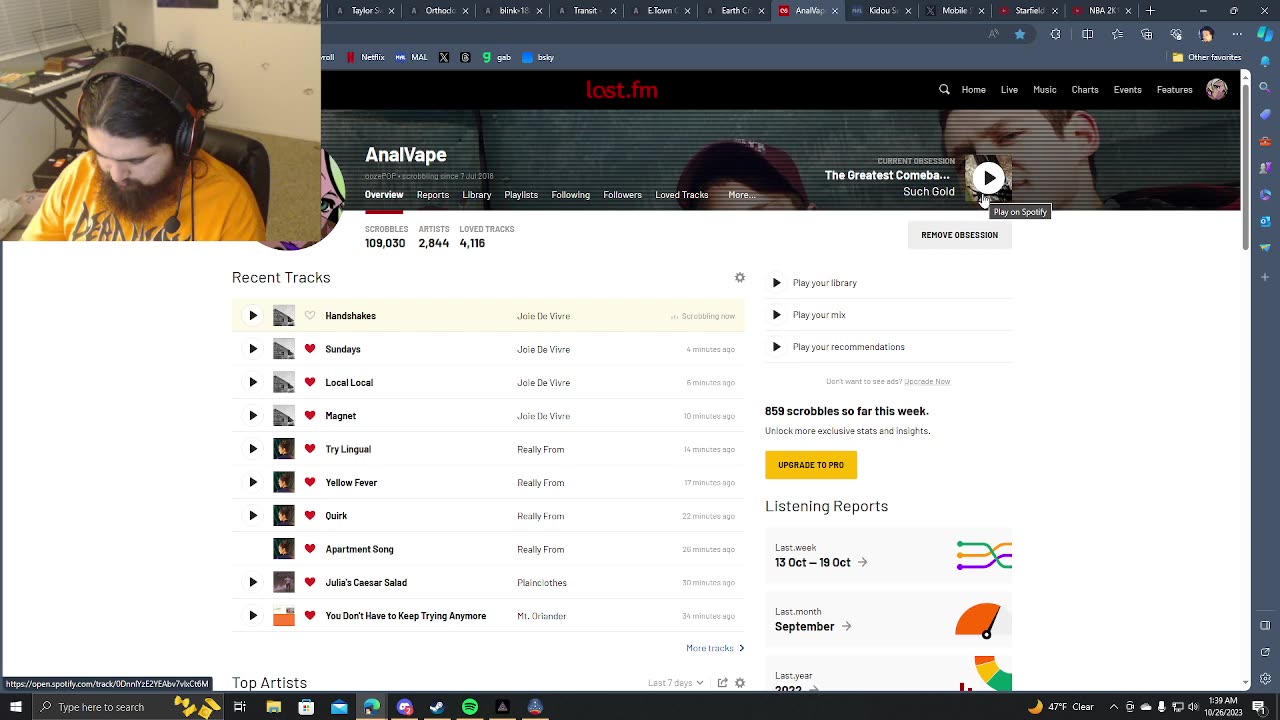This screenshot has width=1280, height=720.
Task: Open a new browser tab
Action: 1151,11
